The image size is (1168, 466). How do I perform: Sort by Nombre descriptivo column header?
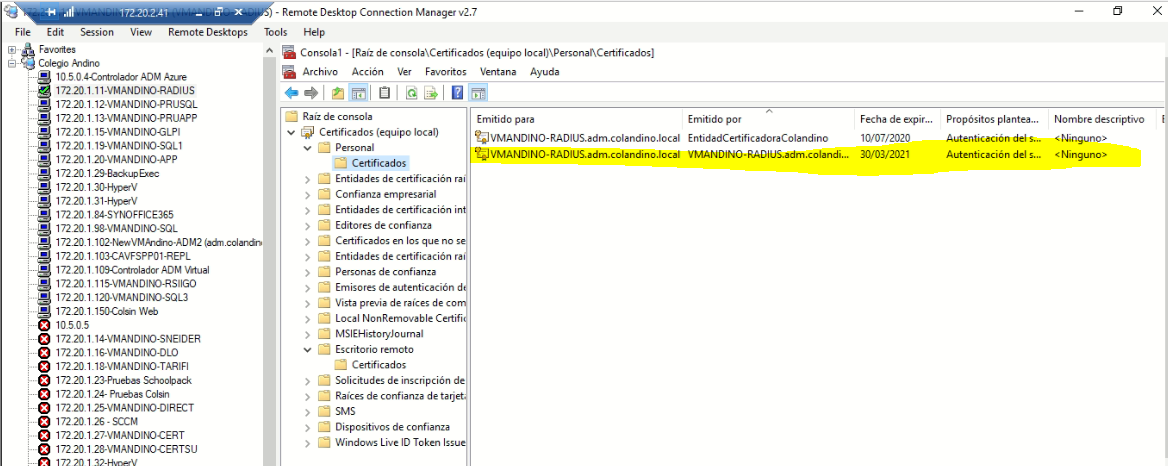(1101, 119)
